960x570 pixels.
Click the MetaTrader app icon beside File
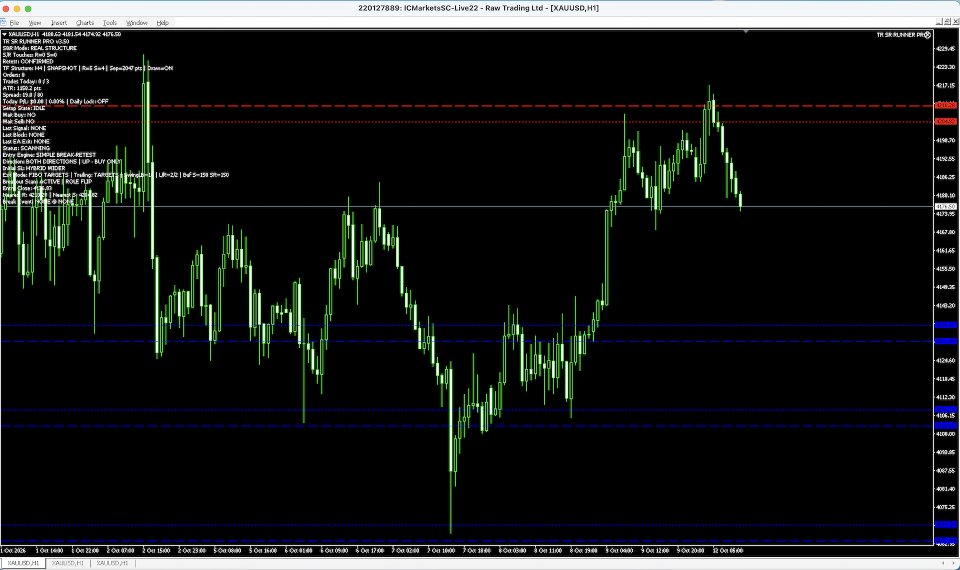(3, 23)
